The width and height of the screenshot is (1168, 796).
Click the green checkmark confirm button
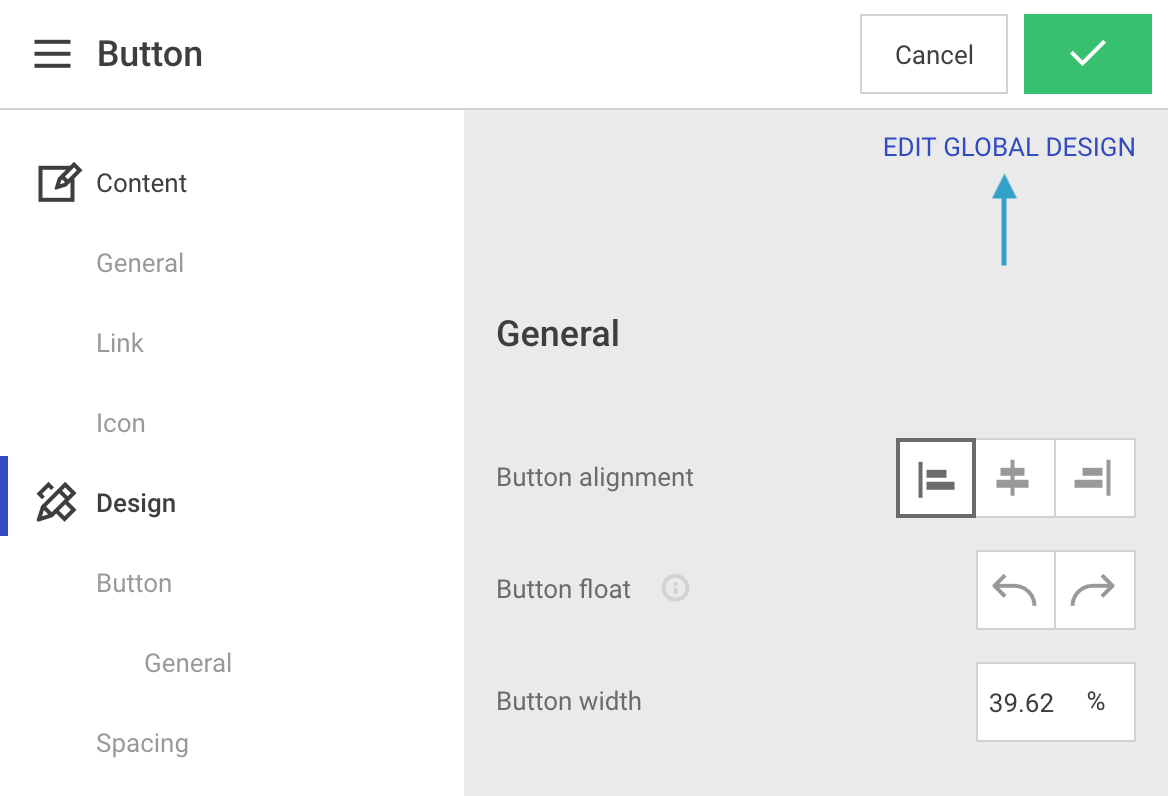[x=1088, y=54]
